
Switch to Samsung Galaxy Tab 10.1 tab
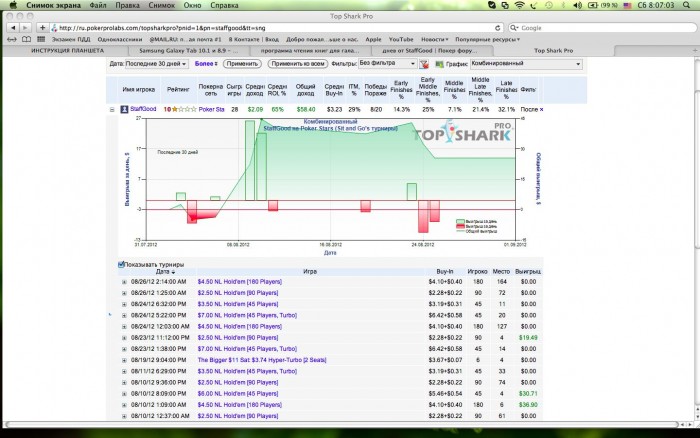click(x=188, y=50)
